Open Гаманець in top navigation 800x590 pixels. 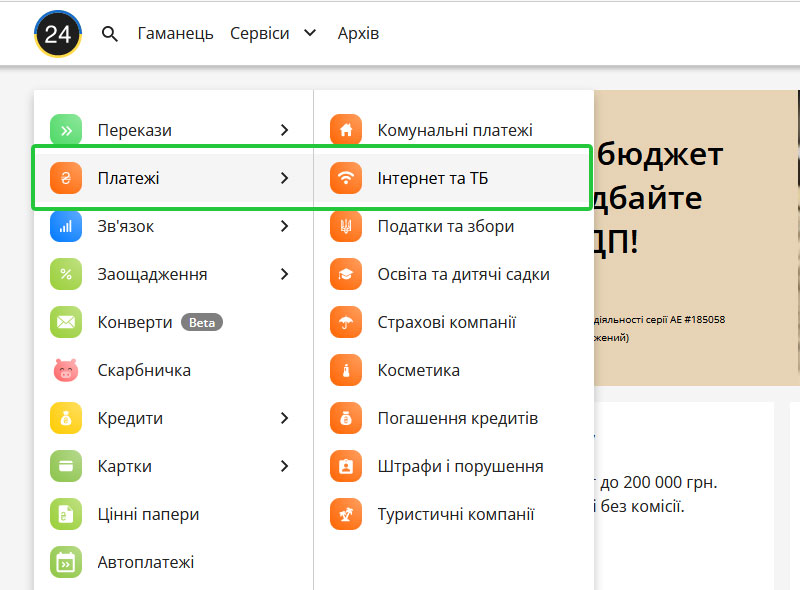[x=176, y=34]
